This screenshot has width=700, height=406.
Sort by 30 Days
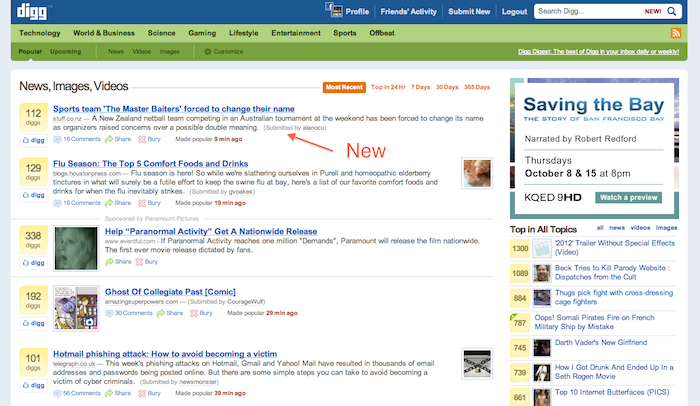447,87
